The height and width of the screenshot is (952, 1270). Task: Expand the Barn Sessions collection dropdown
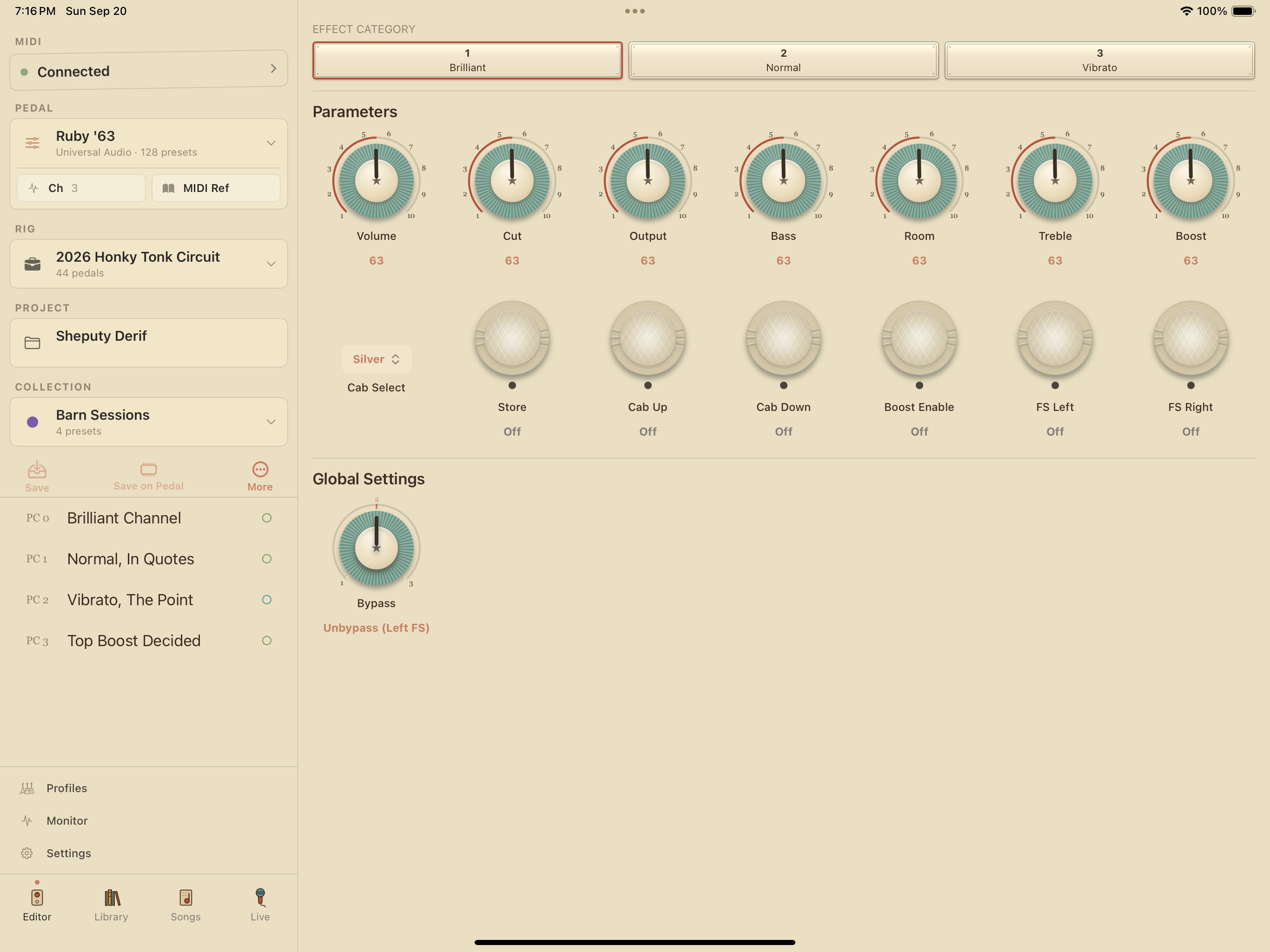coord(271,422)
